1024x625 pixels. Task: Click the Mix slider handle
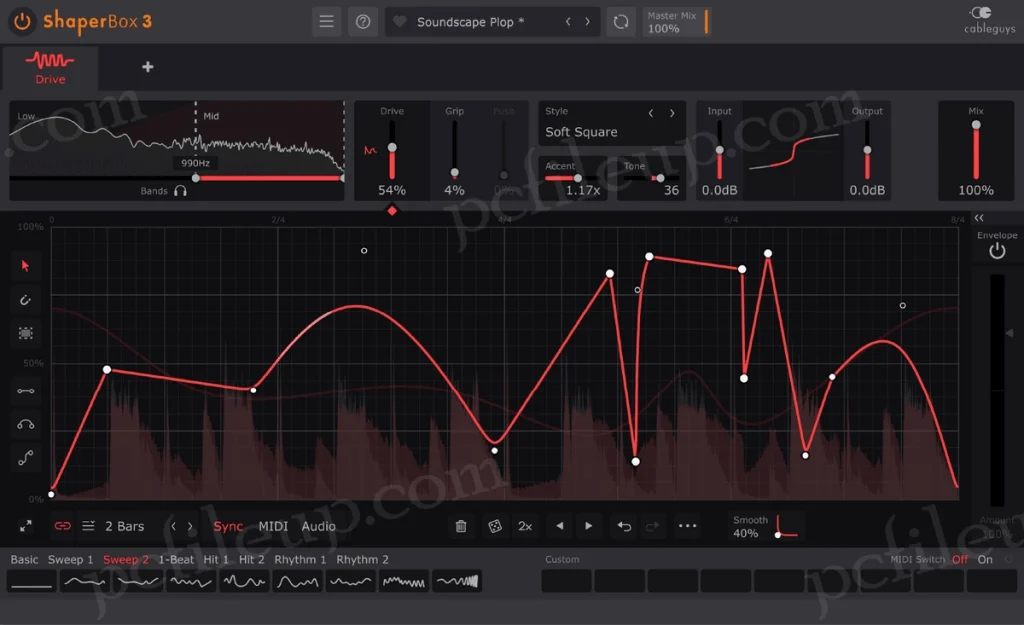pyautogui.click(x=976, y=125)
